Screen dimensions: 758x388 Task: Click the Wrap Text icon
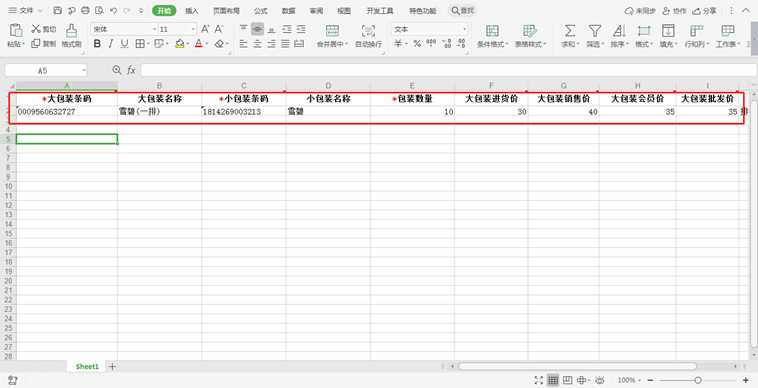click(368, 30)
